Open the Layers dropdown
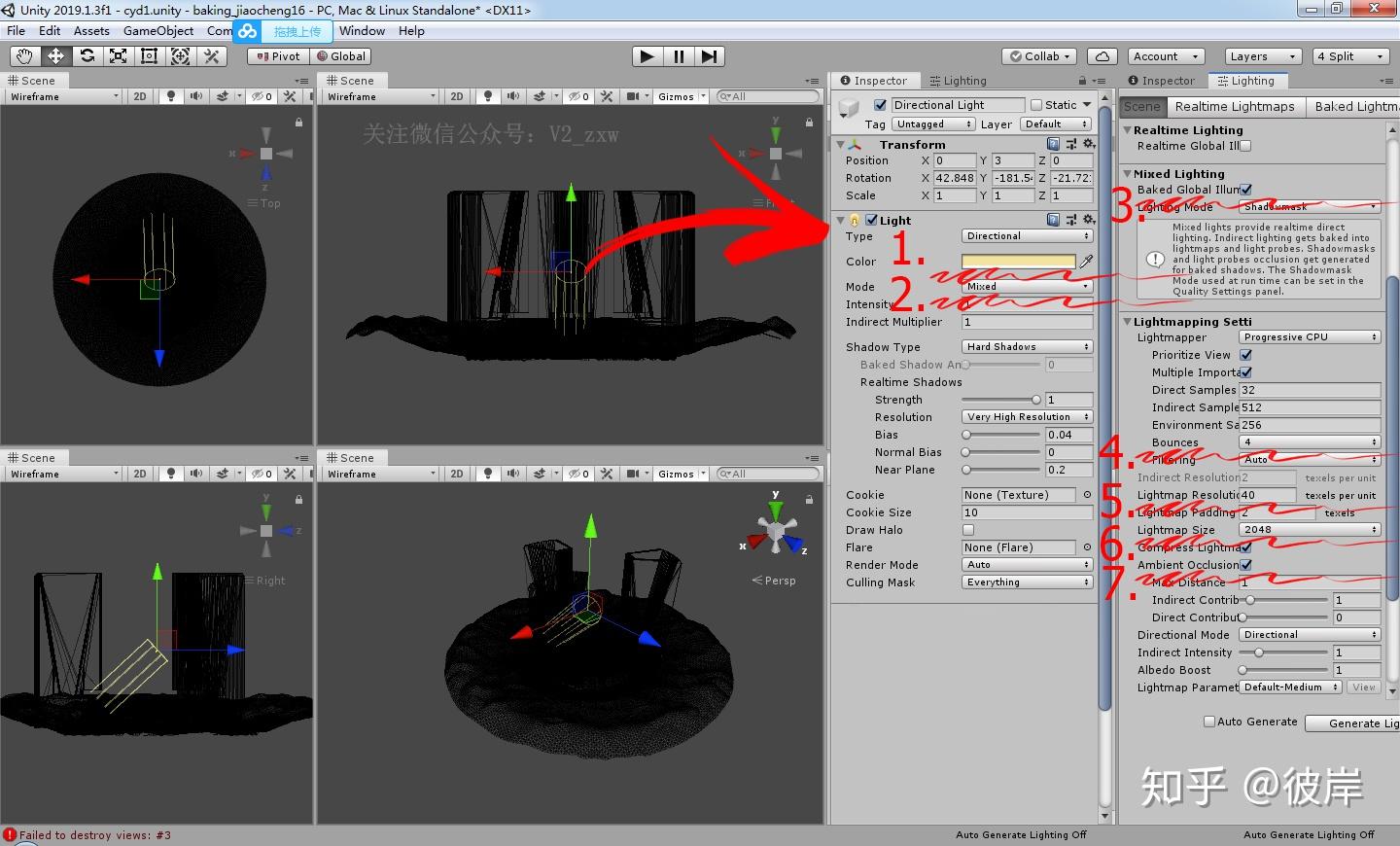Image resolution: width=1400 pixels, height=846 pixels. click(1262, 56)
